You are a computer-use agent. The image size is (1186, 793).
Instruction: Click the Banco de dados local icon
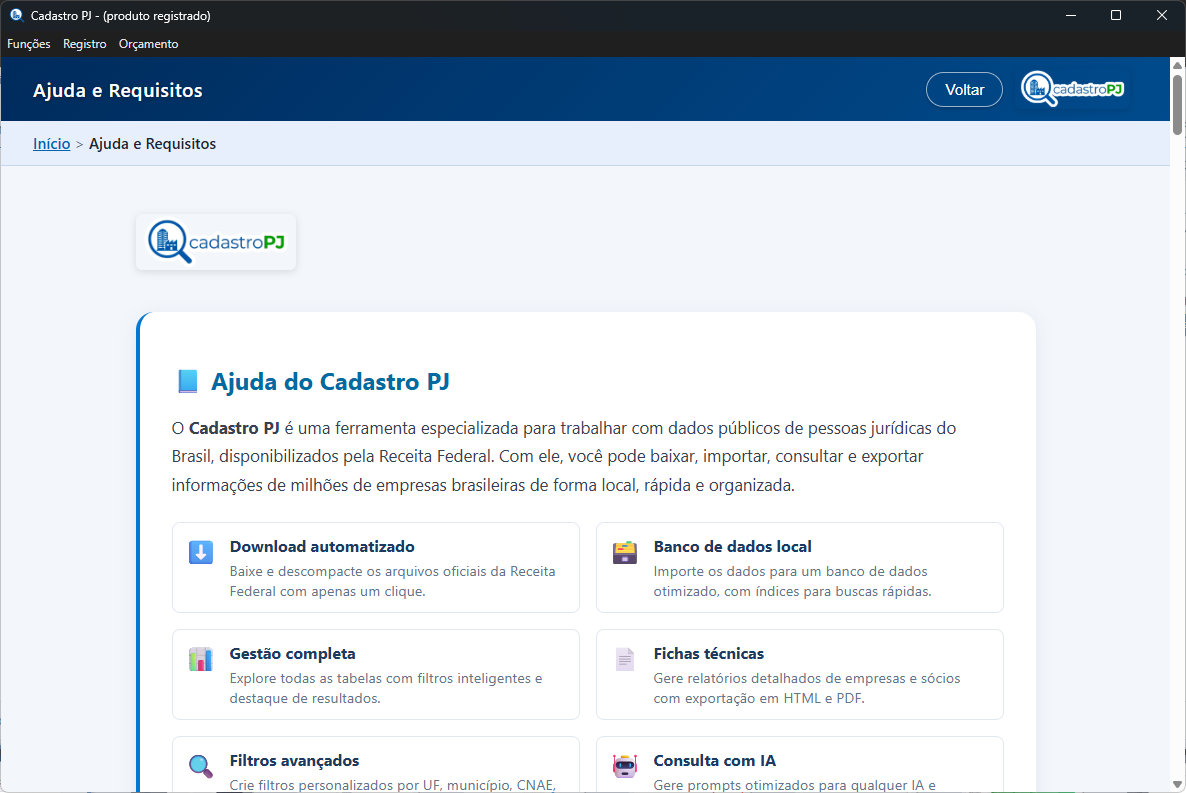[x=625, y=553]
